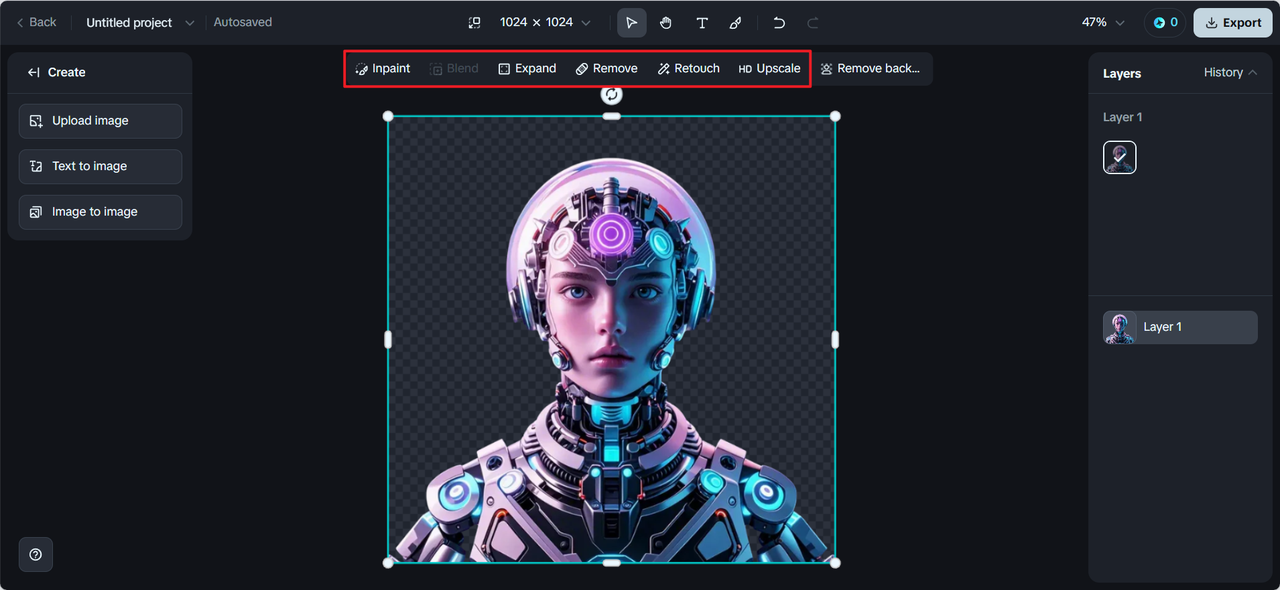Choose the Remove tool
Image resolution: width=1280 pixels, height=590 pixels.
pos(607,69)
